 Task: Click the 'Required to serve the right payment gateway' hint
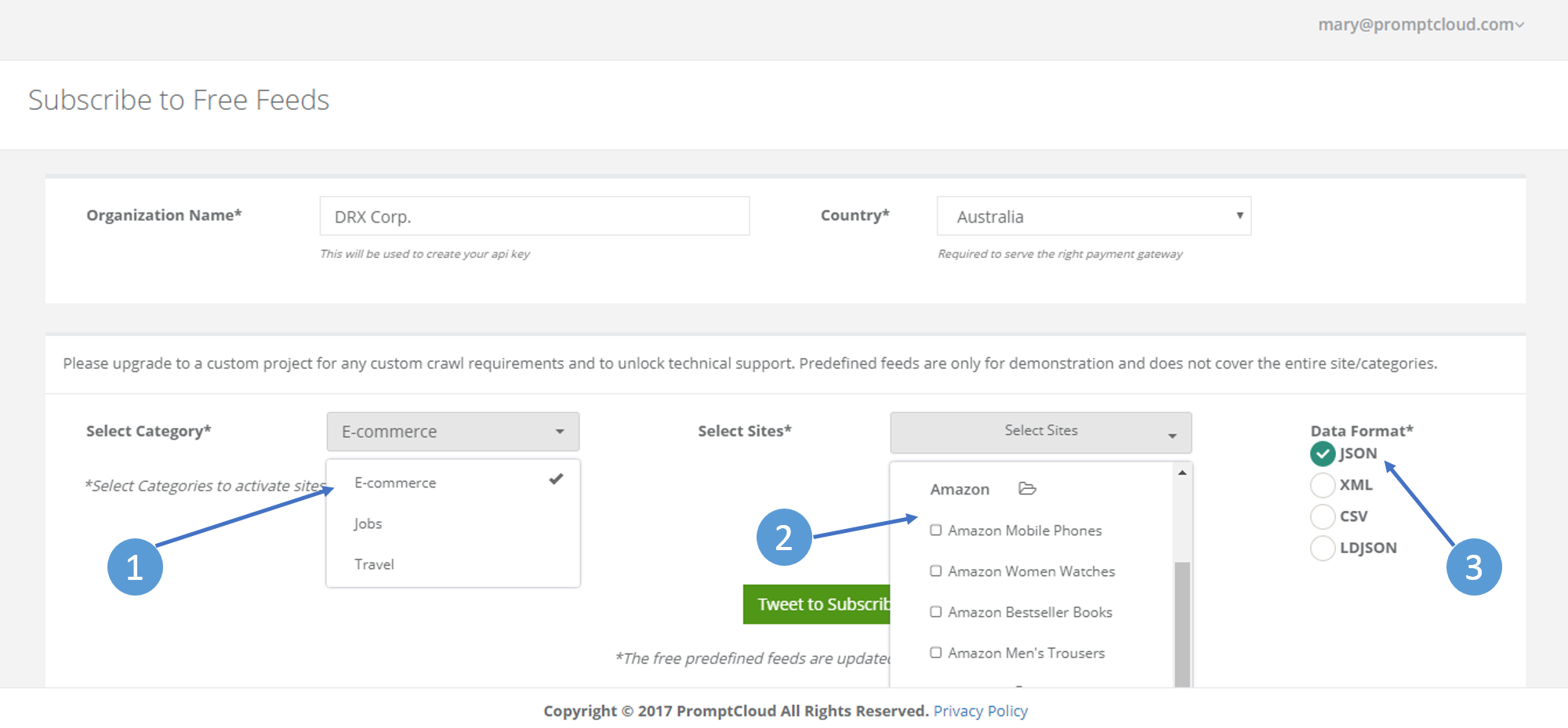point(1060,254)
